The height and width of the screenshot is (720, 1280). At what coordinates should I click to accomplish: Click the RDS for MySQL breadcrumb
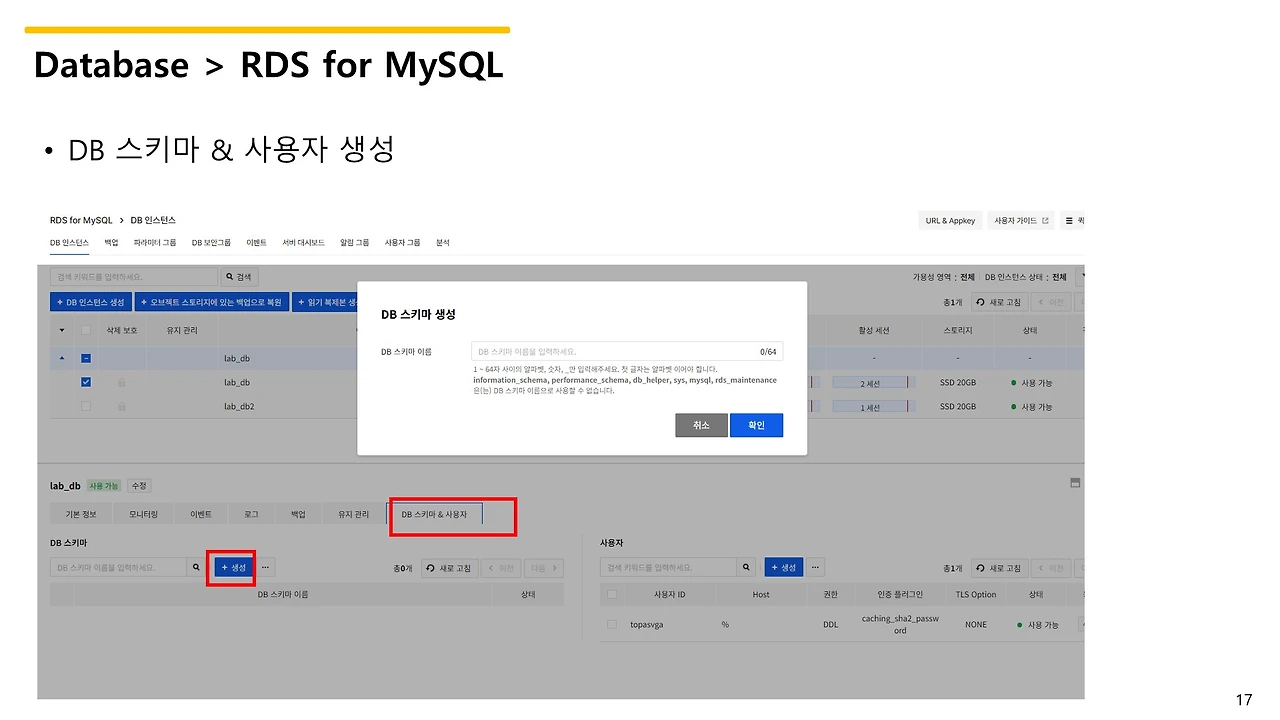pos(81,220)
